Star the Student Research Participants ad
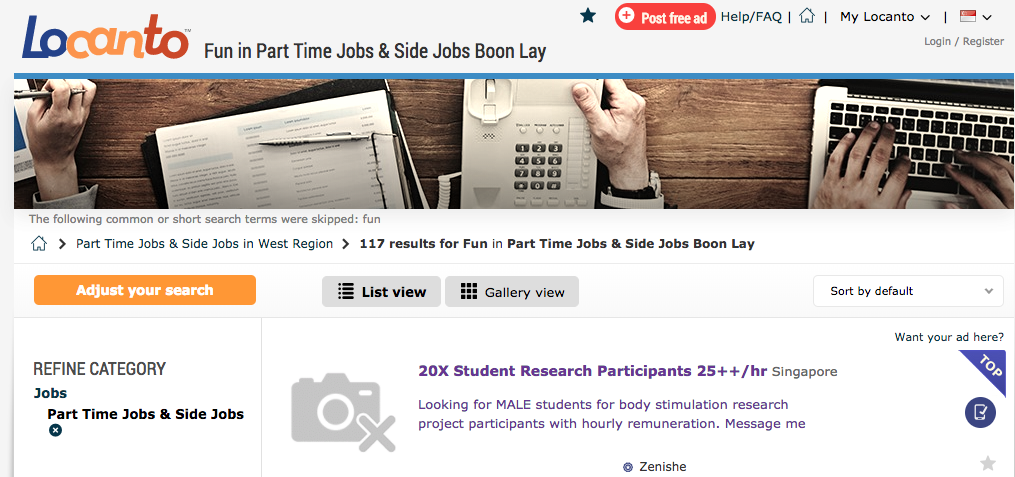Viewport: 1015px width, 477px height. point(988,463)
